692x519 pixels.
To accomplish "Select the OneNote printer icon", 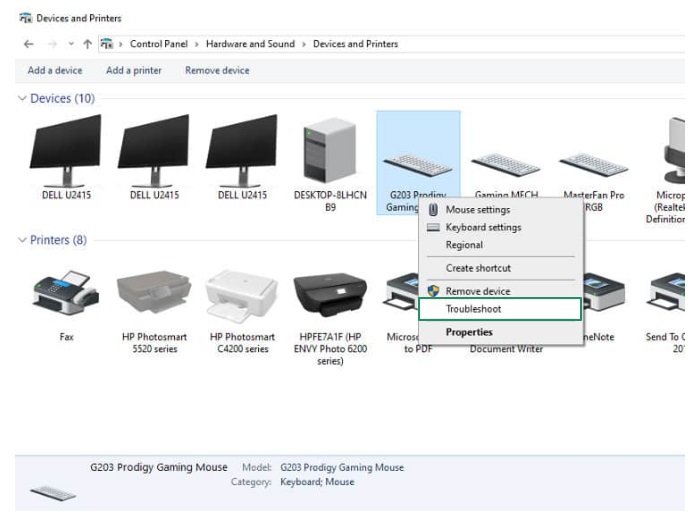I will [605, 291].
